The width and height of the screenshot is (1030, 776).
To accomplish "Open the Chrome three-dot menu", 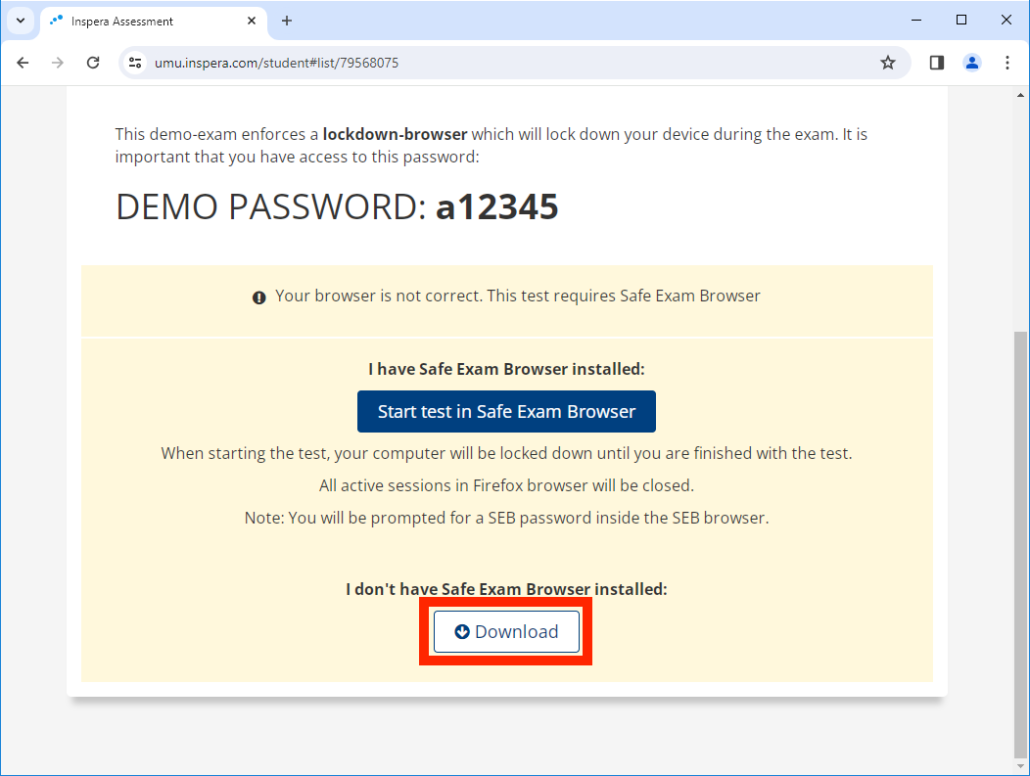I will pyautogui.click(x=1007, y=63).
